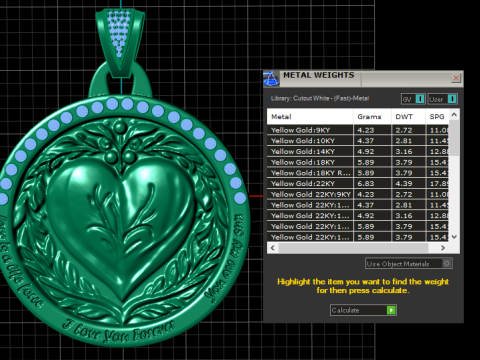Click 3.16 DWT value for 14KY
This screenshot has width=480, height=360.
pos(404,151)
